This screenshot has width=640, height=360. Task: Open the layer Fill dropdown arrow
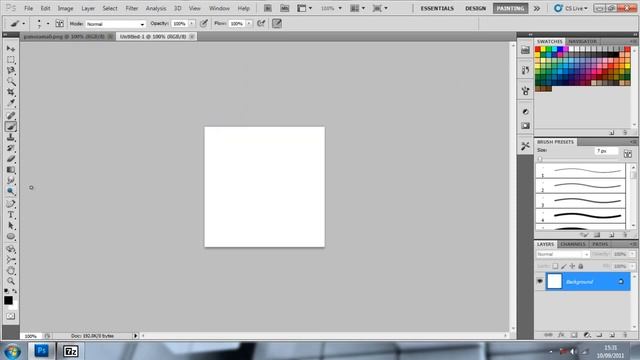(632, 266)
